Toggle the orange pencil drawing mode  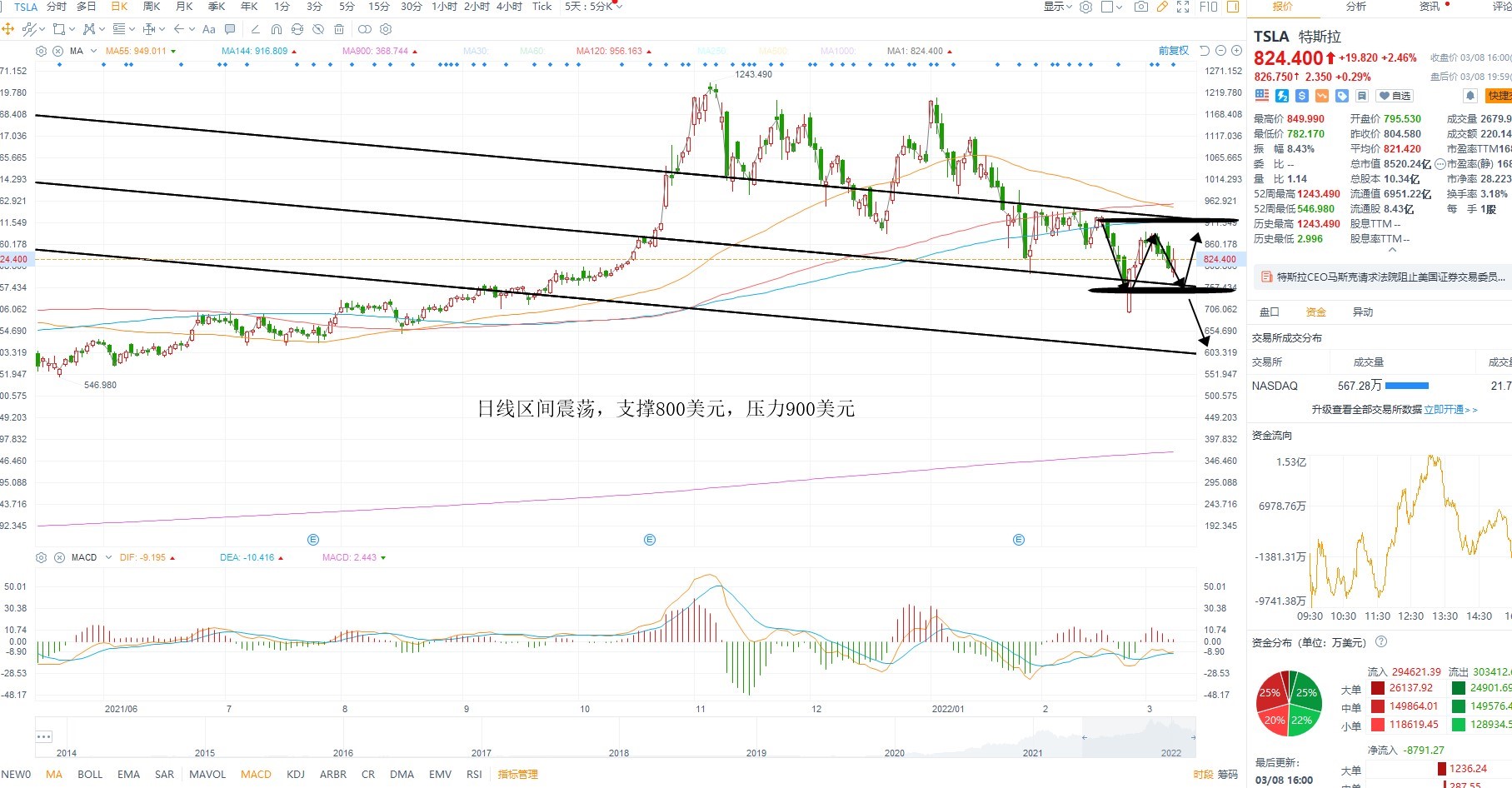click(x=1162, y=7)
